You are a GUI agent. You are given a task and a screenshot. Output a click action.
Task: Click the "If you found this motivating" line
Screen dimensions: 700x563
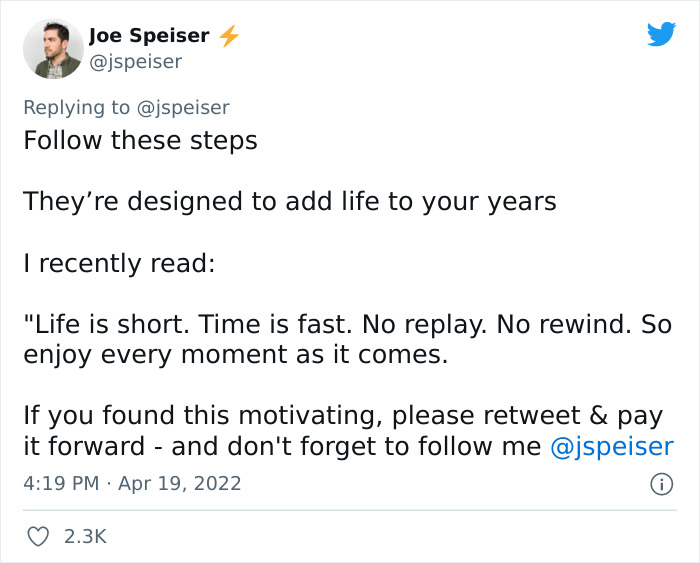click(343, 415)
